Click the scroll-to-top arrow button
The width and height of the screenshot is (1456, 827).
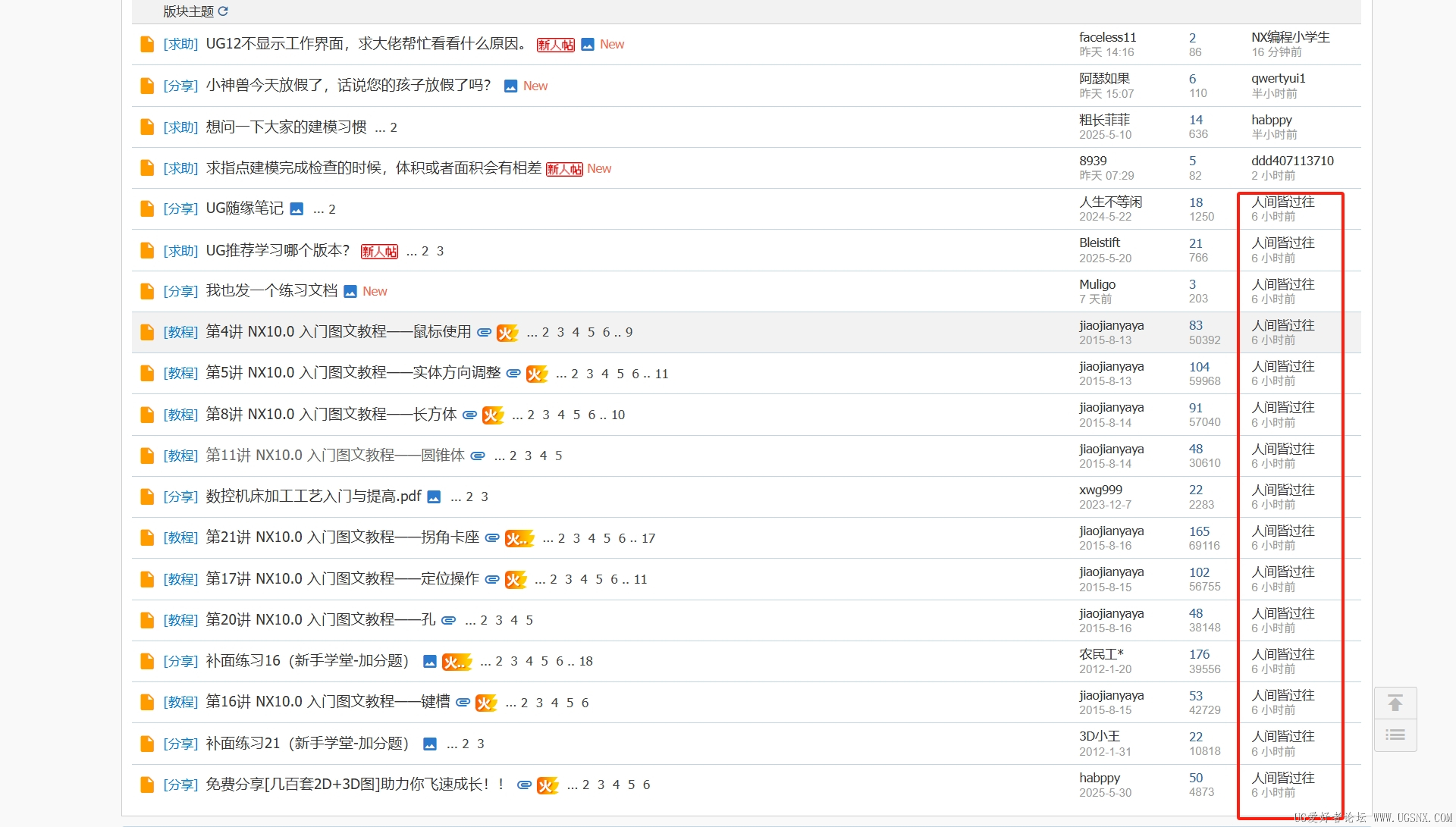point(1395,703)
